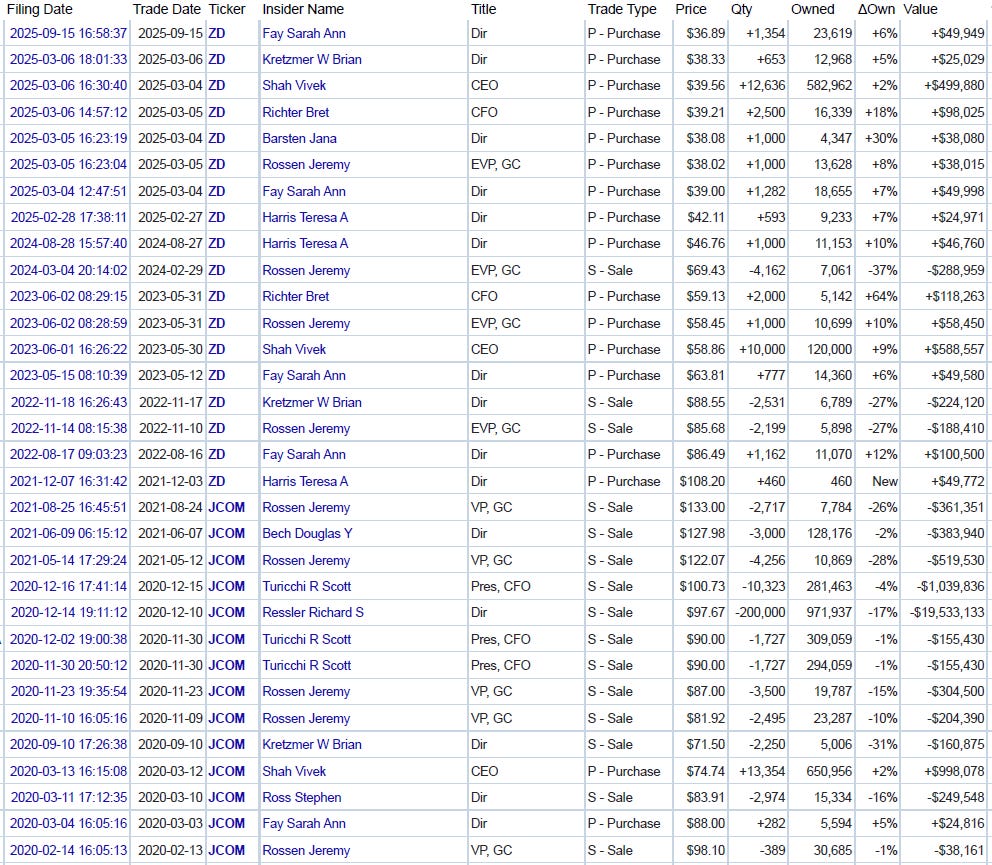This screenshot has width=992, height=865.
Task: Click Richter Bret in 2023-05-31 trade row
Action: coord(296,296)
